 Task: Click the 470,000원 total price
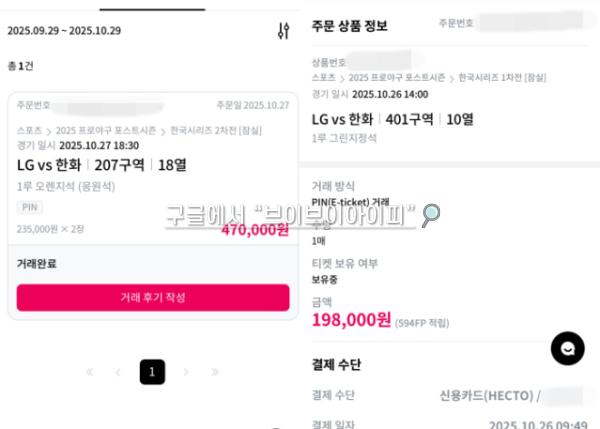(x=255, y=229)
